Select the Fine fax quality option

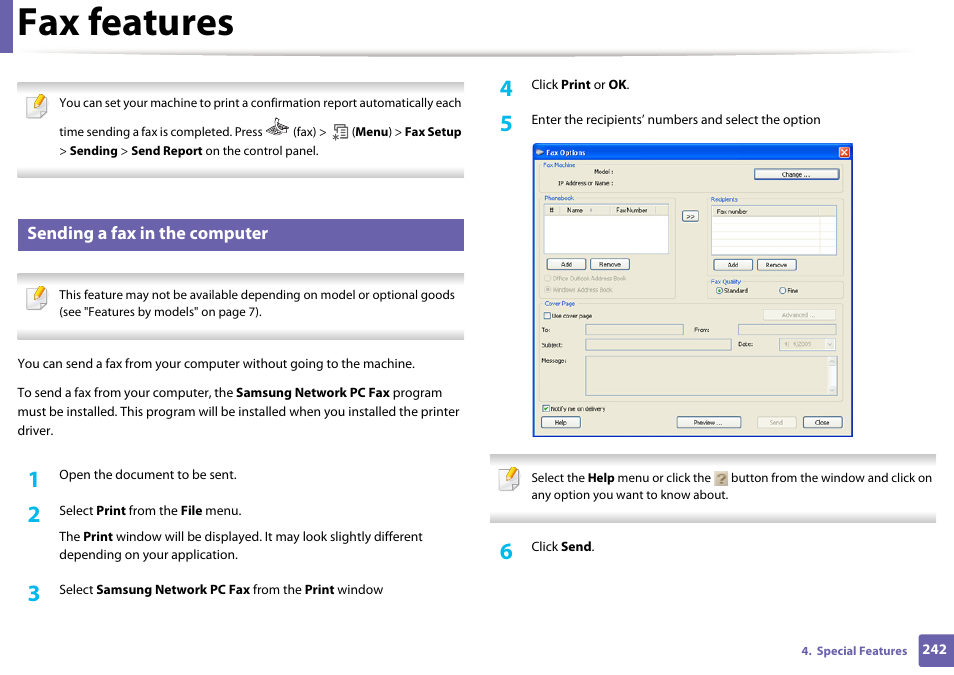pos(782,291)
